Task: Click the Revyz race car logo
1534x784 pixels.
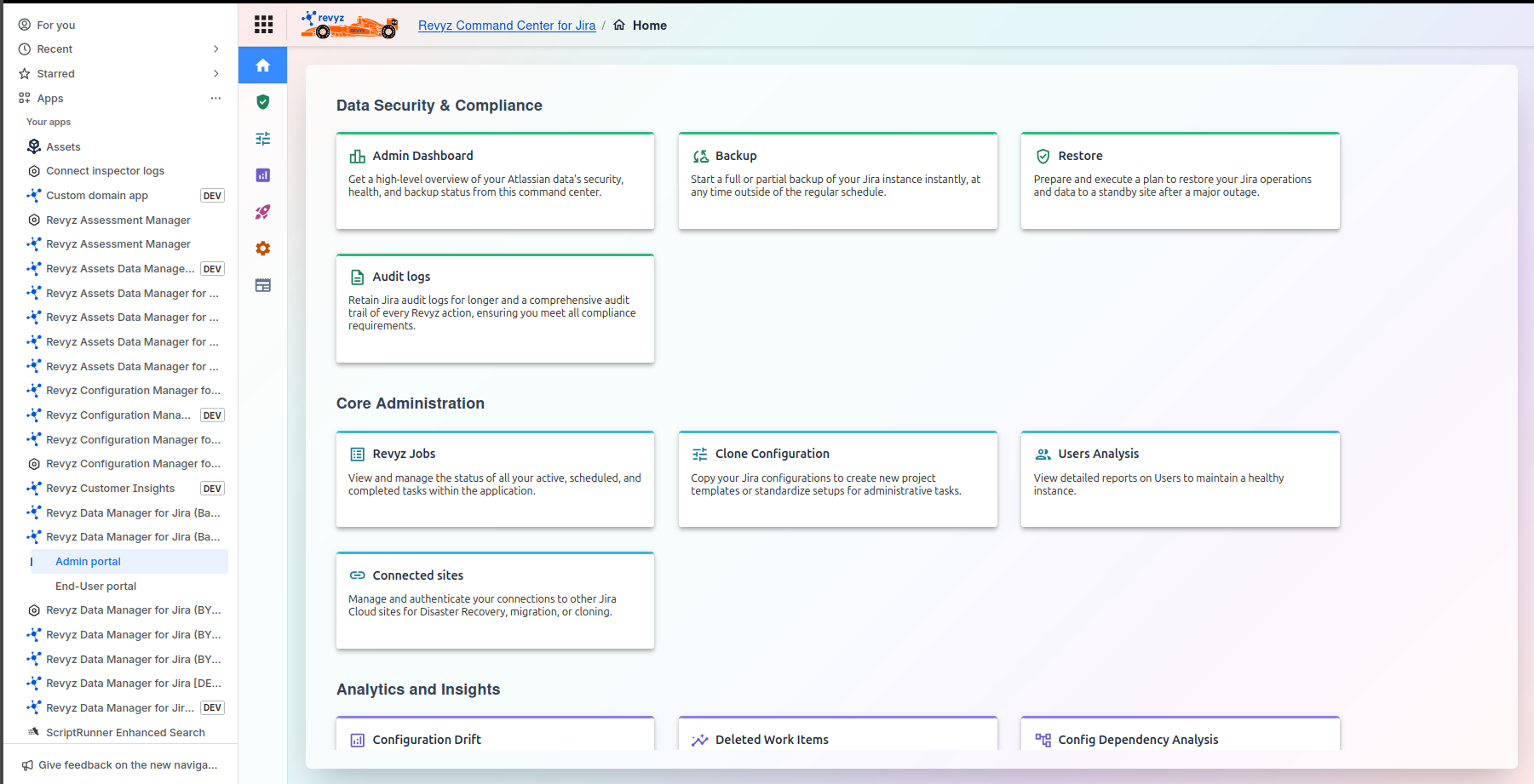Action: tap(349, 26)
